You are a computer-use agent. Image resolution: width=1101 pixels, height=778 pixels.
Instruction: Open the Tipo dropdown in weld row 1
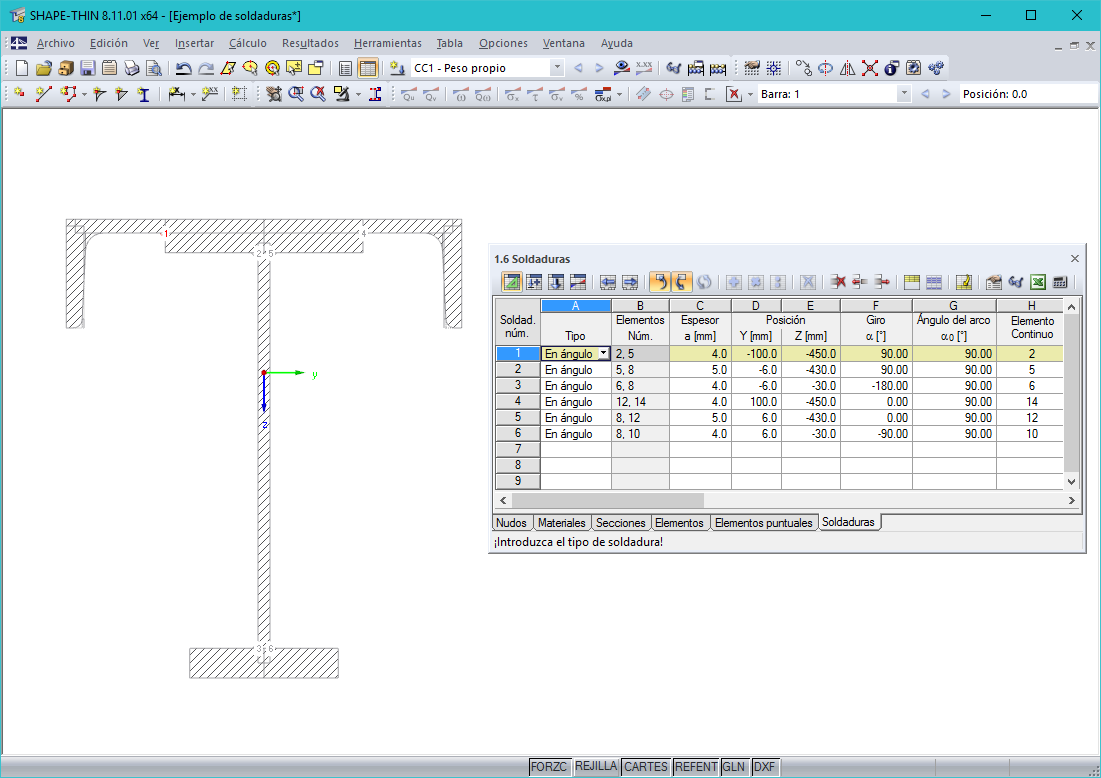pos(603,353)
